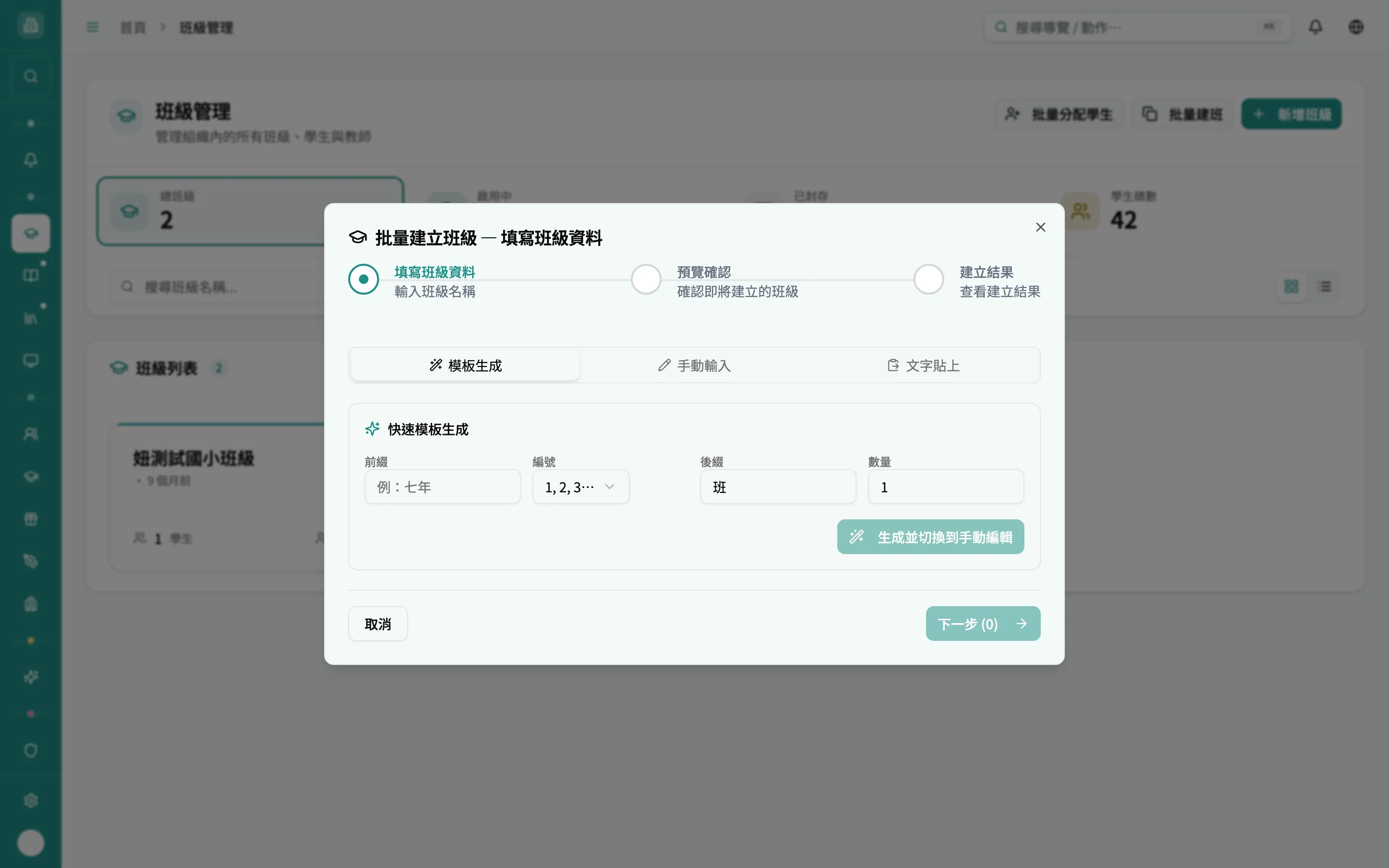Click the sidebar book icon
Screen dimensions: 1389x868
[x=30, y=275]
